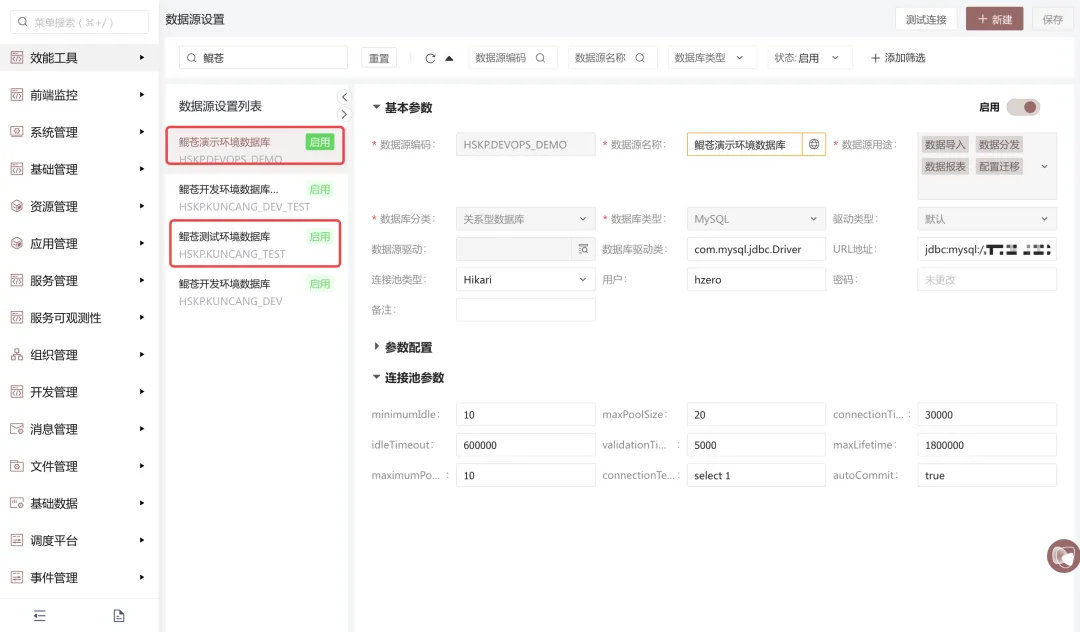Open the document icon at sidebar bottom
The height and width of the screenshot is (632, 1080).
pyautogui.click(x=118, y=615)
